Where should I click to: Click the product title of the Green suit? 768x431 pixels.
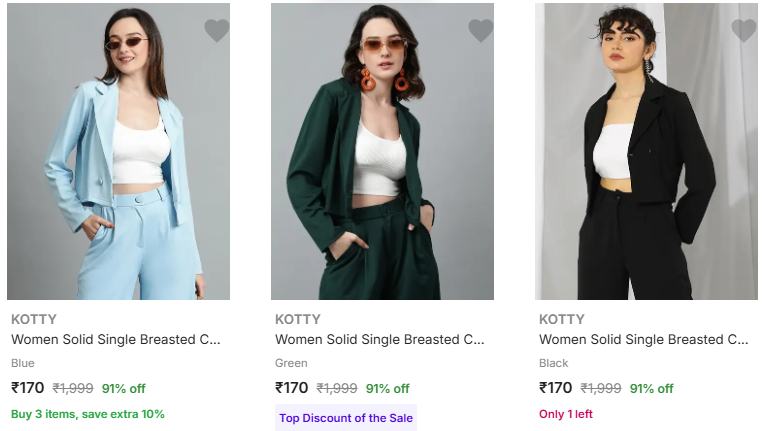[379, 340]
